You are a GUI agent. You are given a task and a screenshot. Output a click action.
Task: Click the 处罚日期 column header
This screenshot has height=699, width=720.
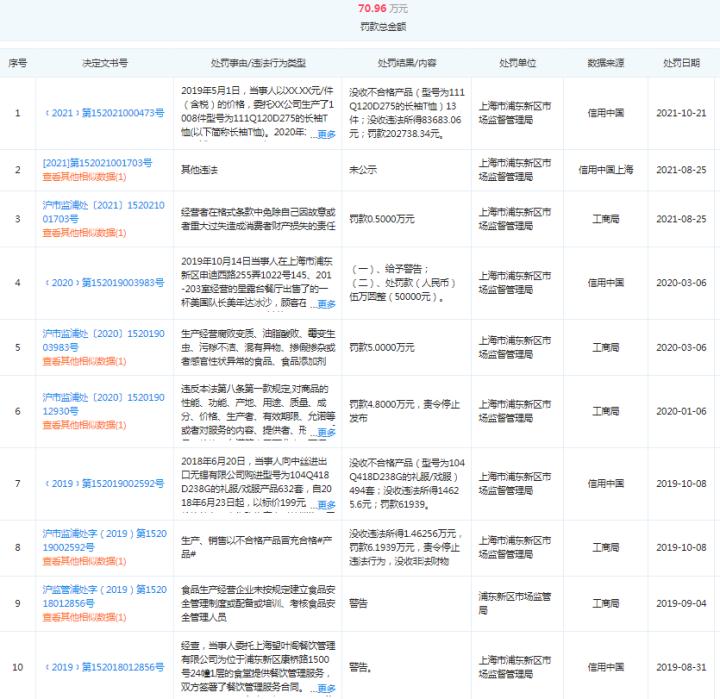point(681,63)
